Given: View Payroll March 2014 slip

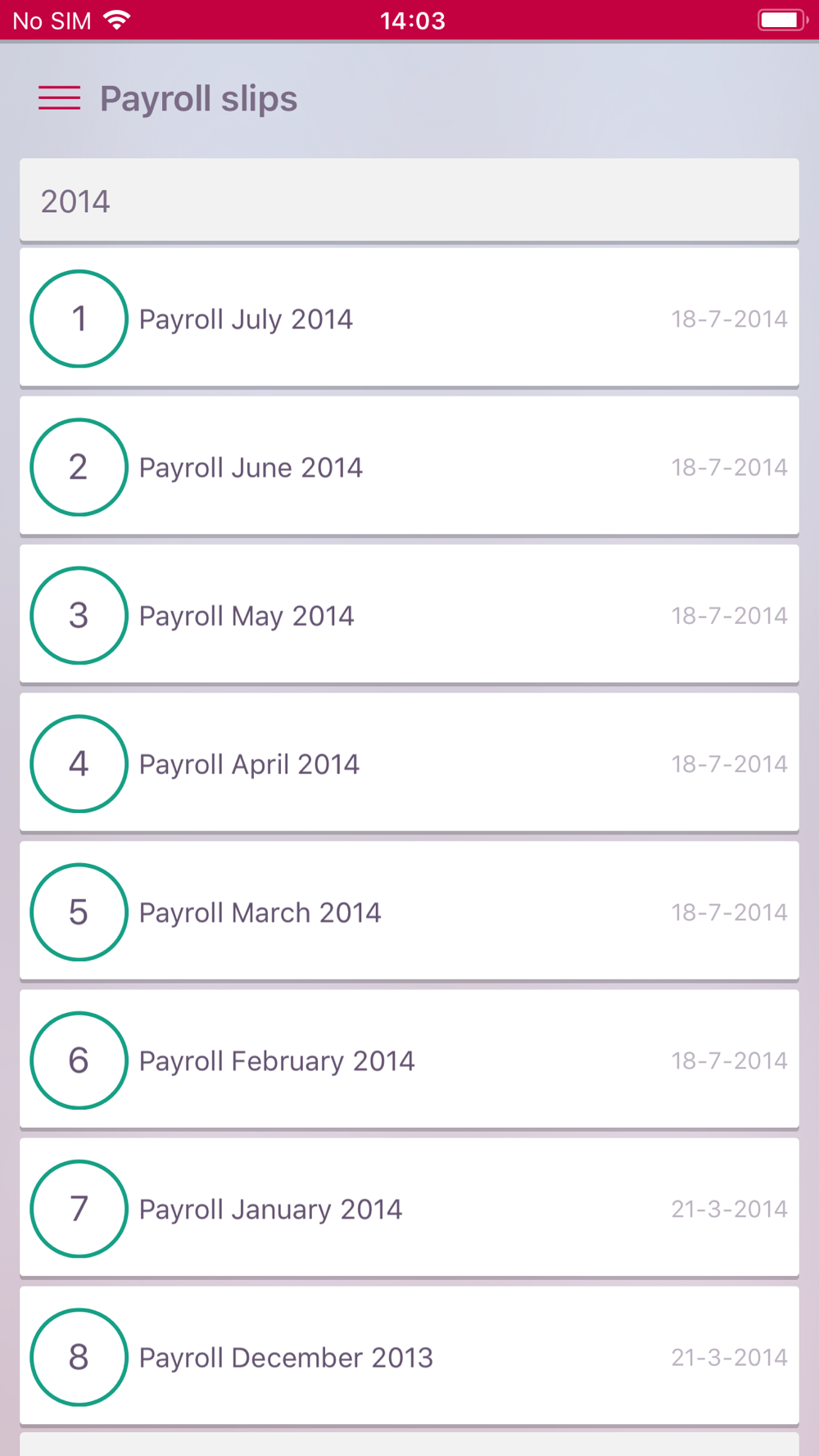Looking at the screenshot, I should point(260,911).
